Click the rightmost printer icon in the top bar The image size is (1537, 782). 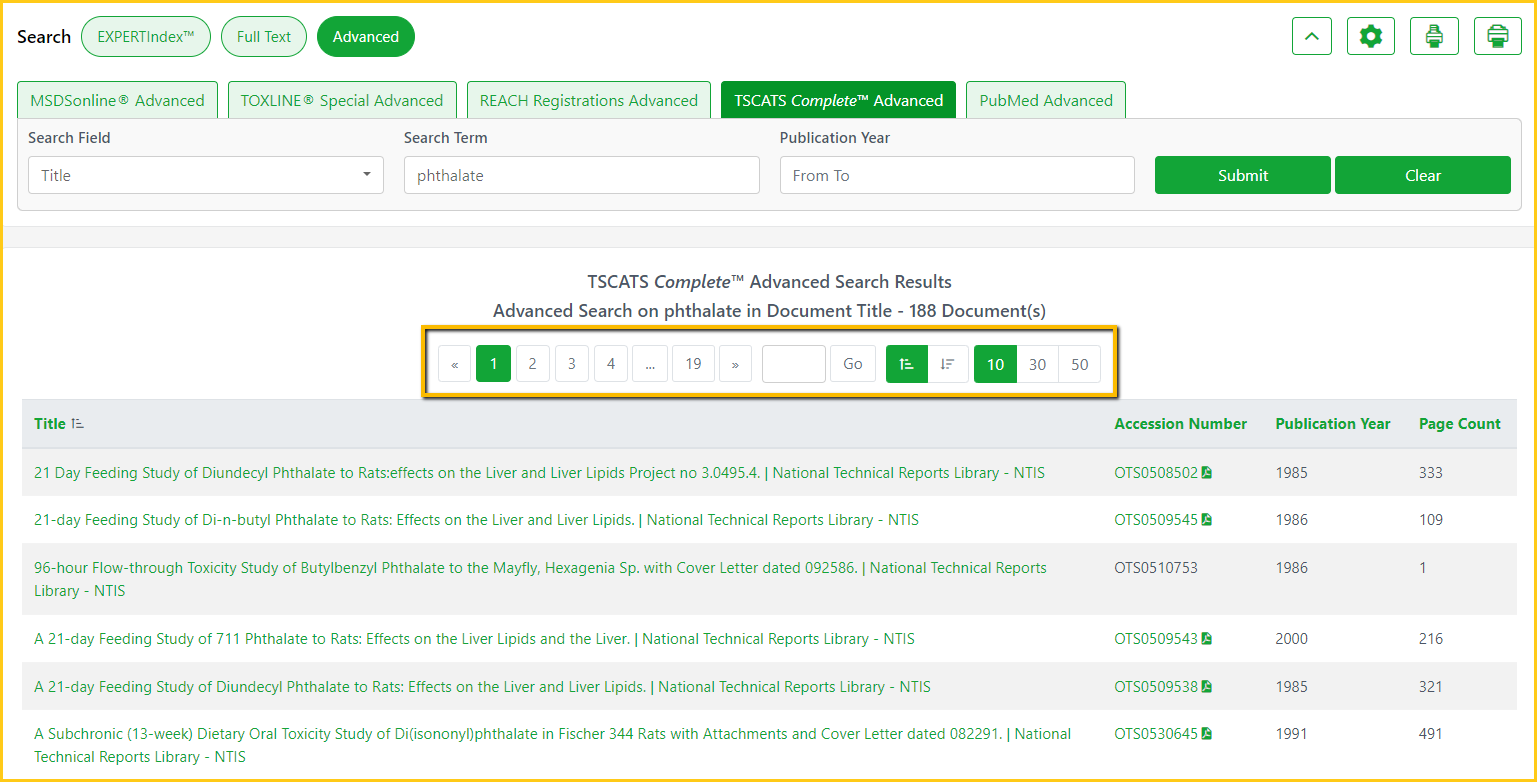click(x=1497, y=37)
